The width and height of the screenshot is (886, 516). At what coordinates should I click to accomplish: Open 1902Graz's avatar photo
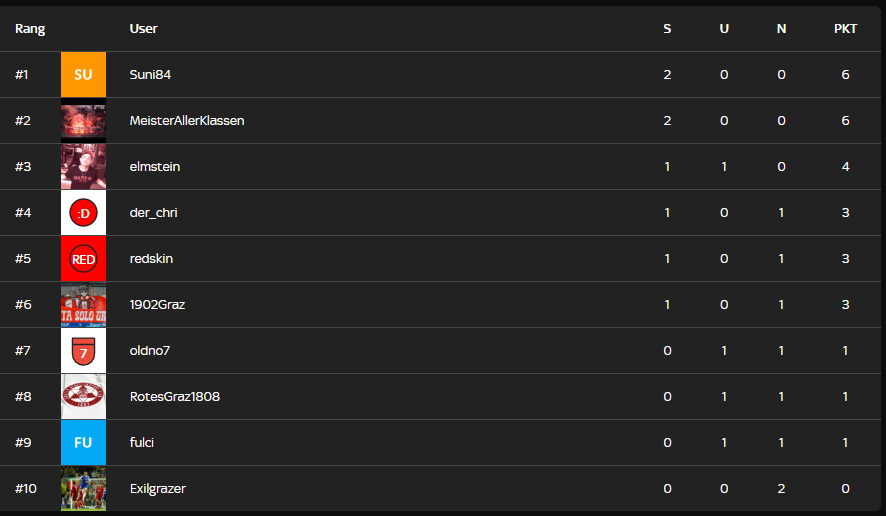83,305
